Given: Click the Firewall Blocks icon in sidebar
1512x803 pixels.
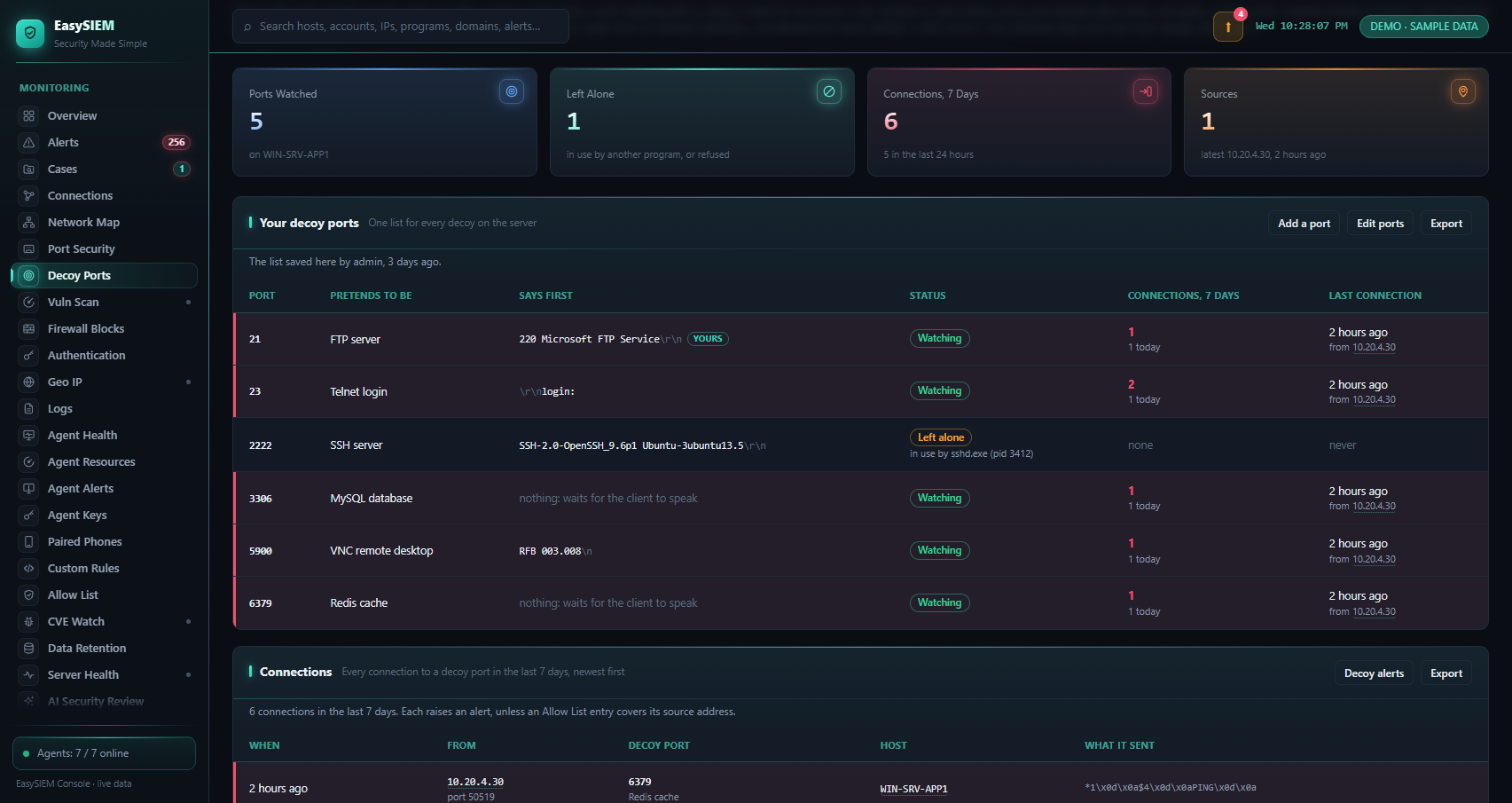Looking at the screenshot, I should tap(29, 329).
